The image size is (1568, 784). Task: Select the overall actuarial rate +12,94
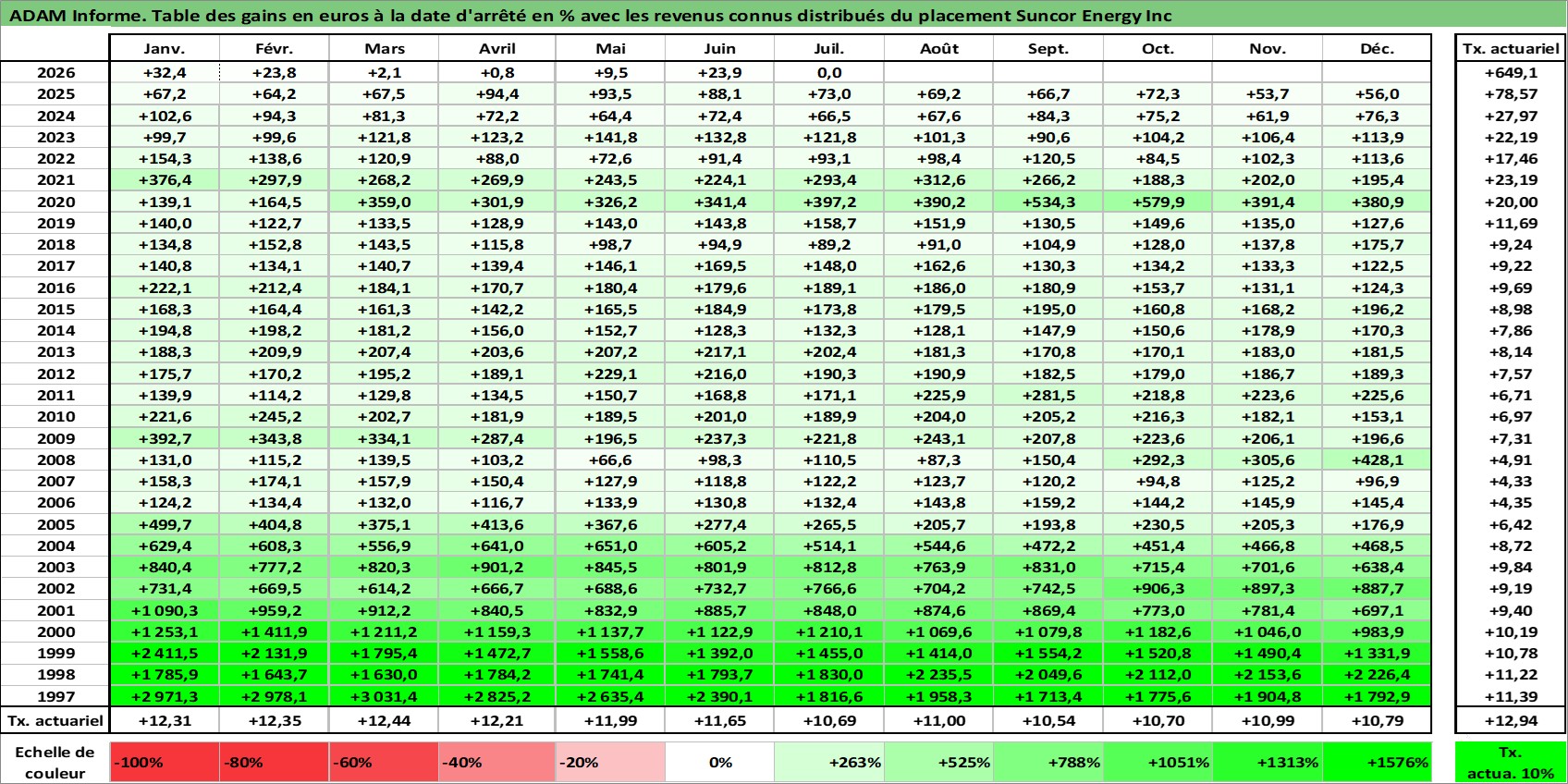tap(1511, 721)
